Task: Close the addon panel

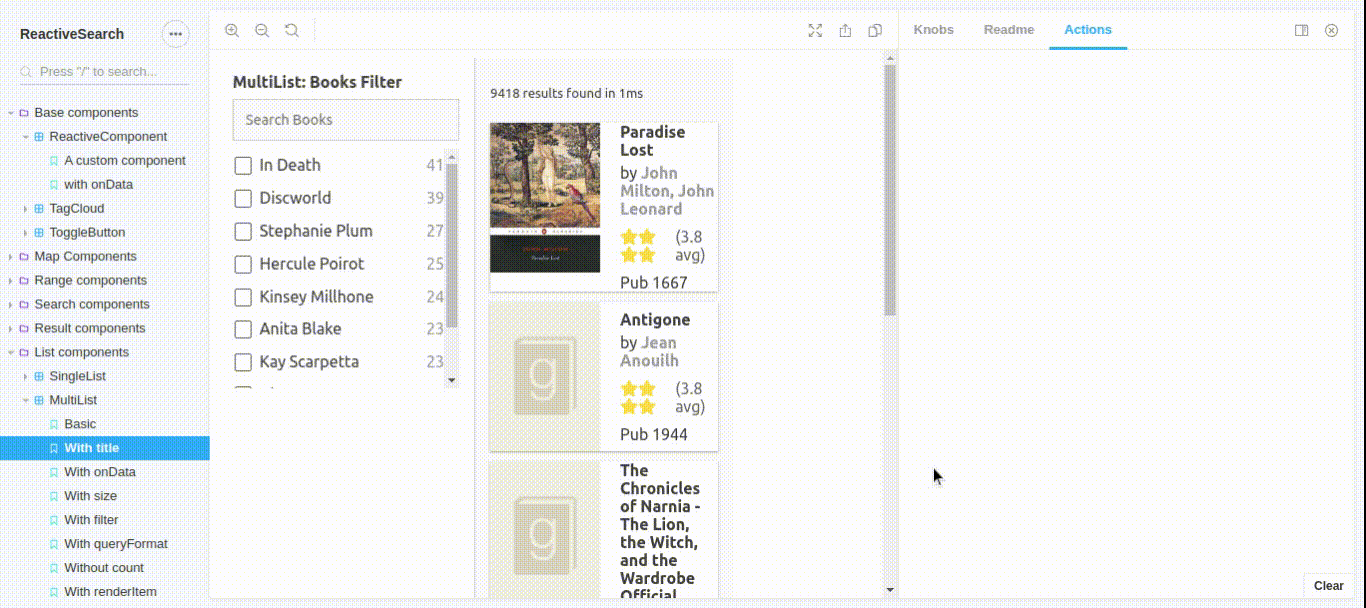Action: point(1331,30)
